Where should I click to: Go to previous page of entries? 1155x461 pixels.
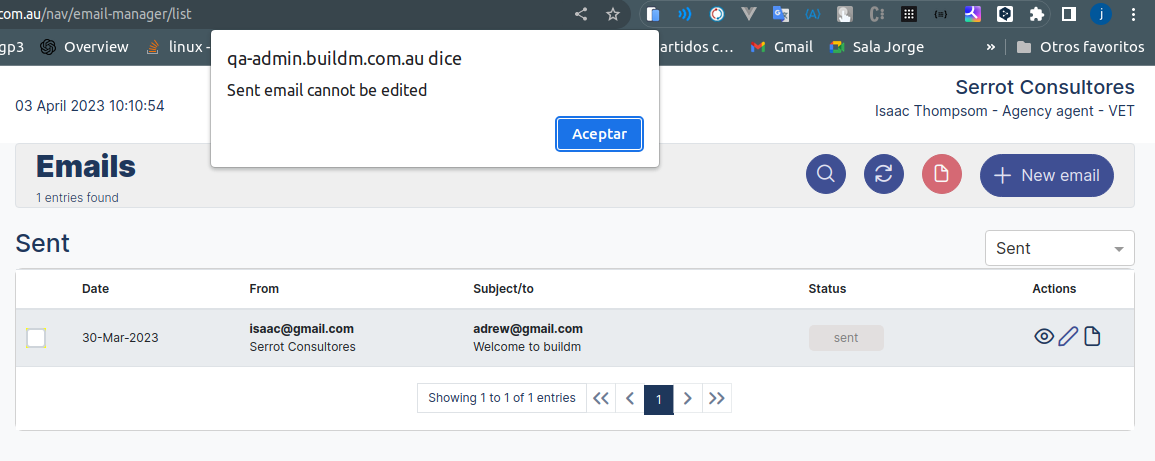coord(630,398)
